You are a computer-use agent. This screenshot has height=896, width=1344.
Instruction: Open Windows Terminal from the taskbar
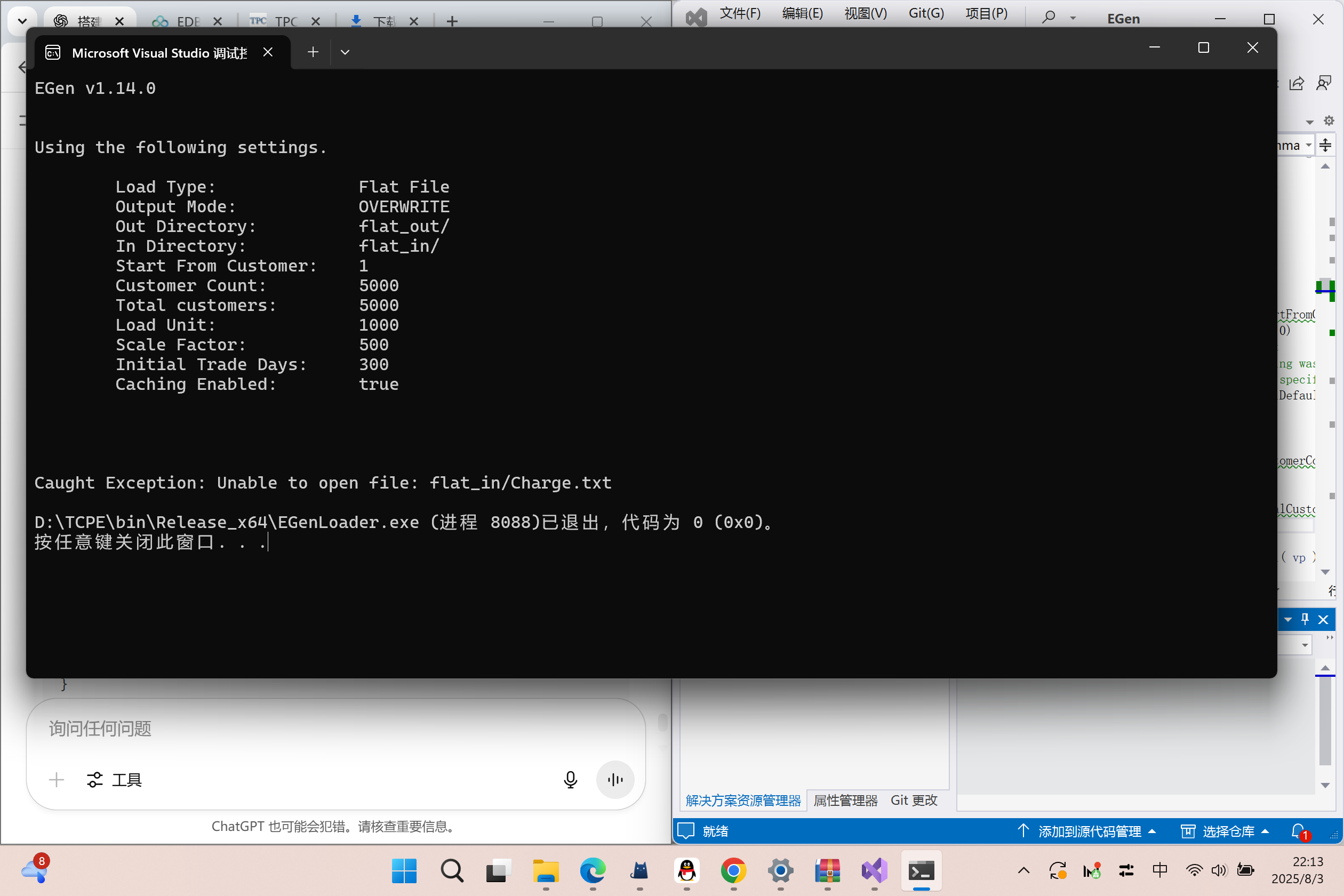pyautogui.click(x=921, y=871)
